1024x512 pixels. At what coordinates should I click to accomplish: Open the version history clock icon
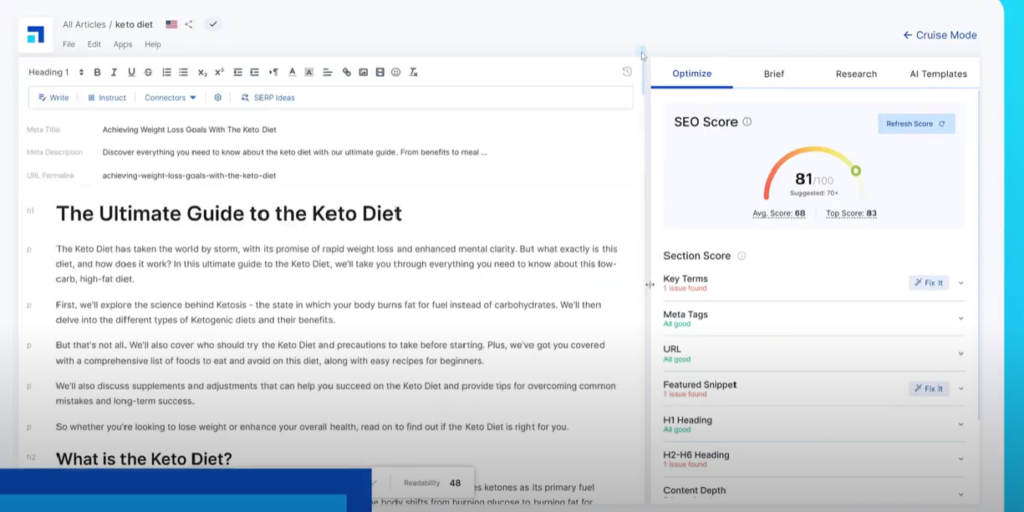[x=627, y=72]
